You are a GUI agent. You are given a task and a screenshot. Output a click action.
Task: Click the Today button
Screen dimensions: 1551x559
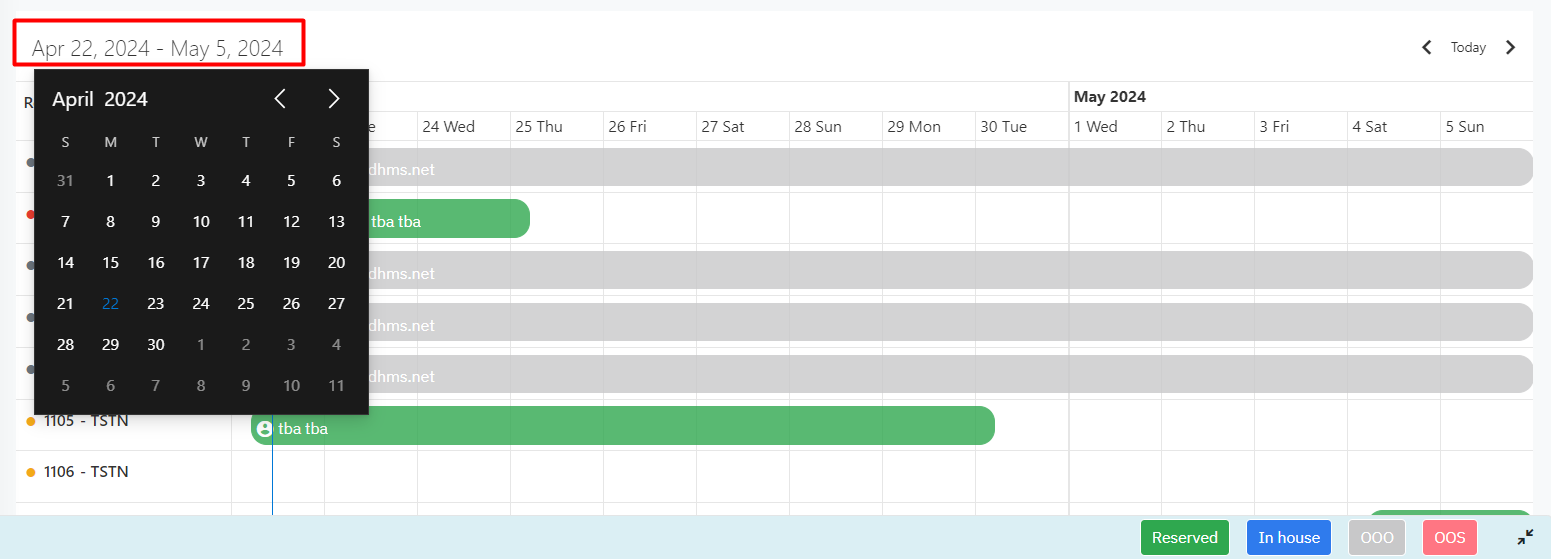(1468, 47)
